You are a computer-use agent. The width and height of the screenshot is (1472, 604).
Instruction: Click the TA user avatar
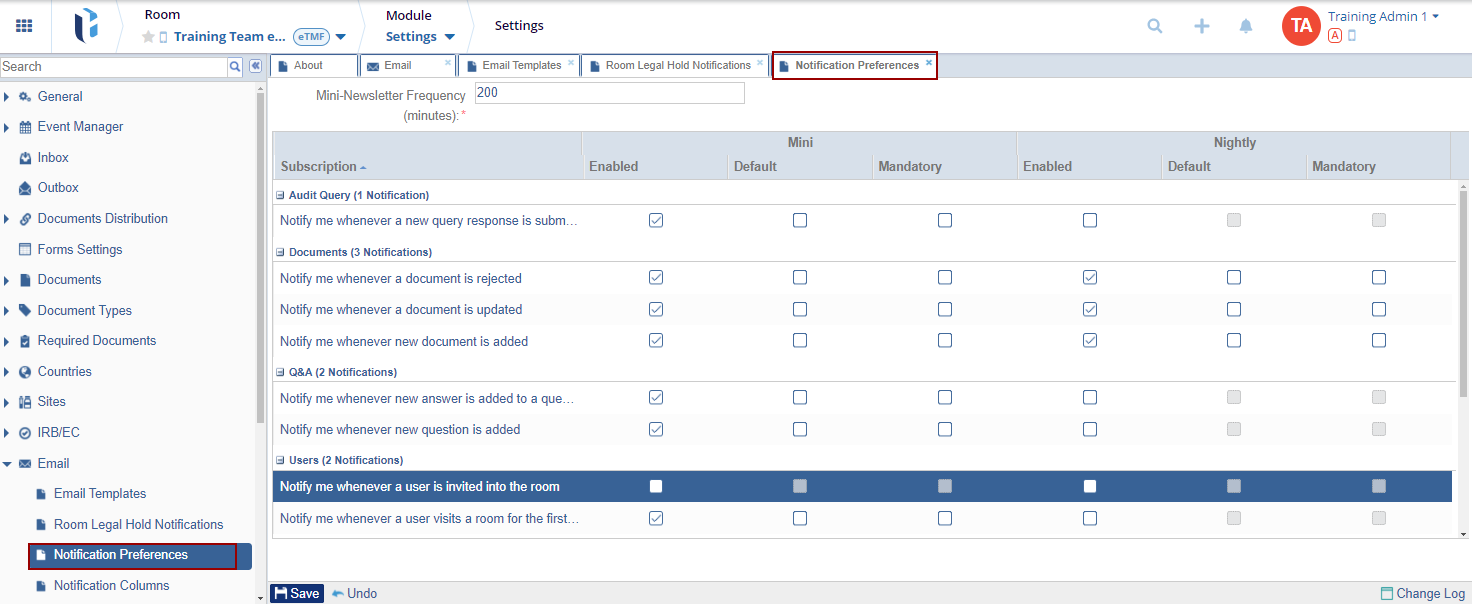1301,26
